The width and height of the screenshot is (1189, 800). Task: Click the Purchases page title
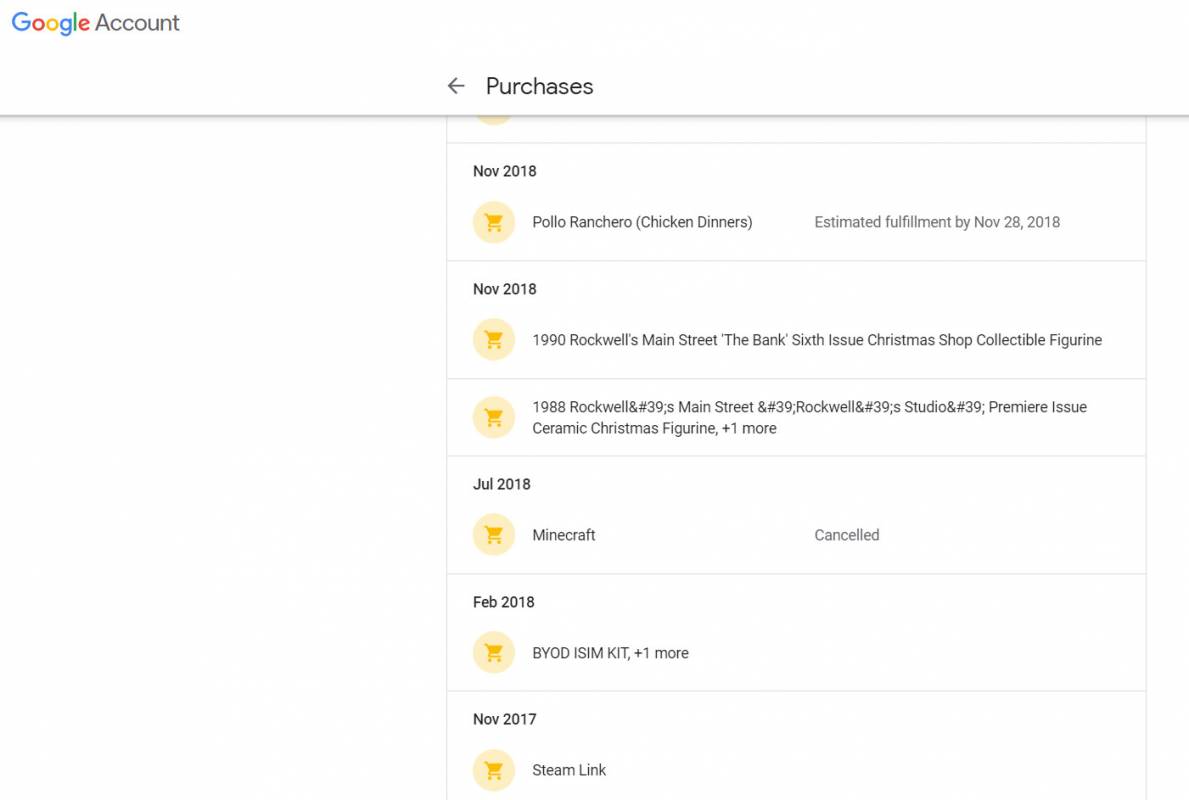[x=539, y=86]
